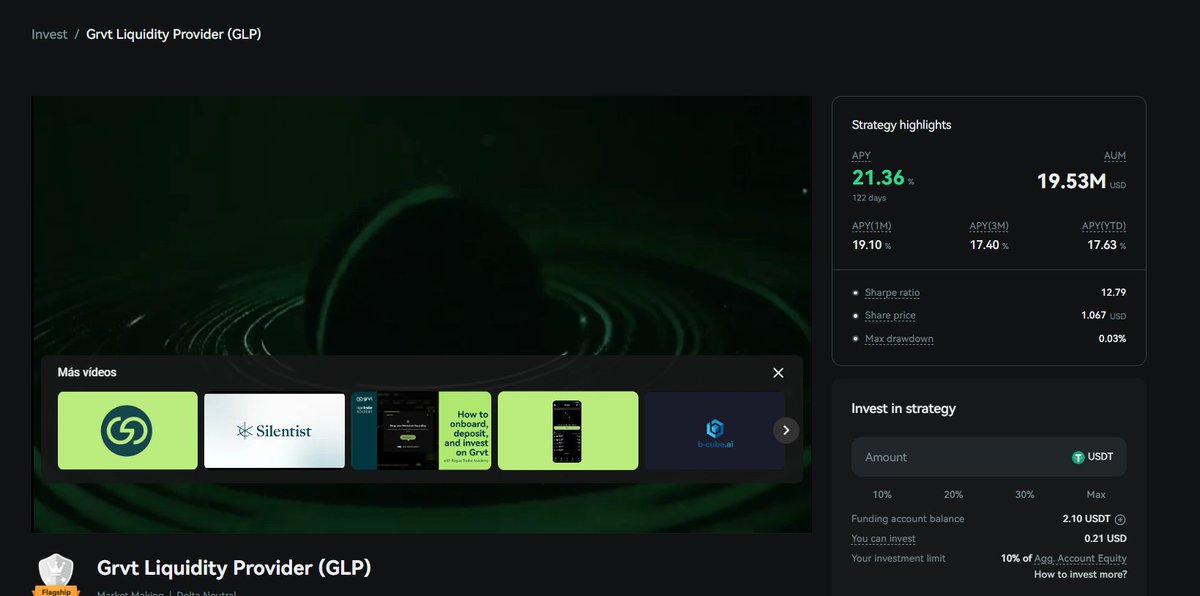Open the Invest breadcrumb link
Screen dimensions: 1200x596
point(49,34)
